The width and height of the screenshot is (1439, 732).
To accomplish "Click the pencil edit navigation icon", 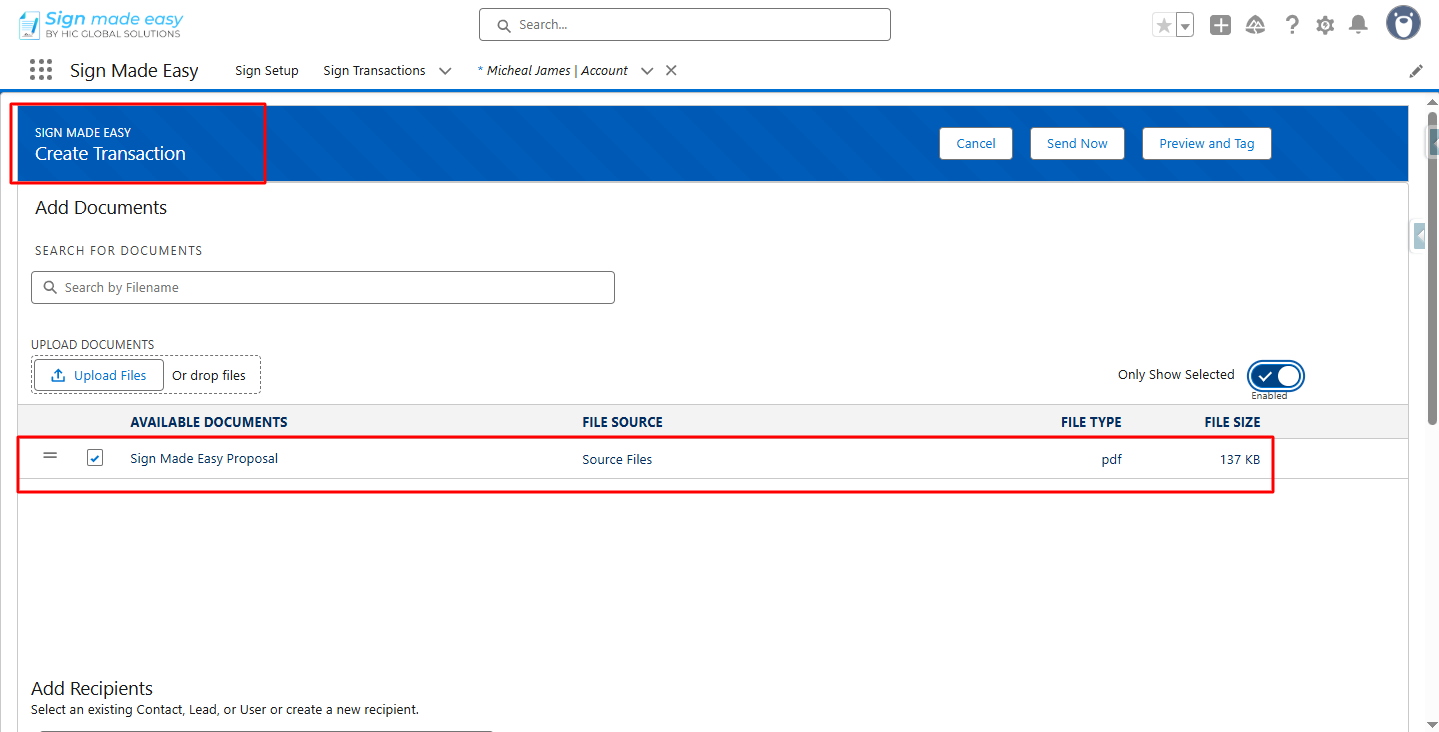I will tap(1416, 71).
